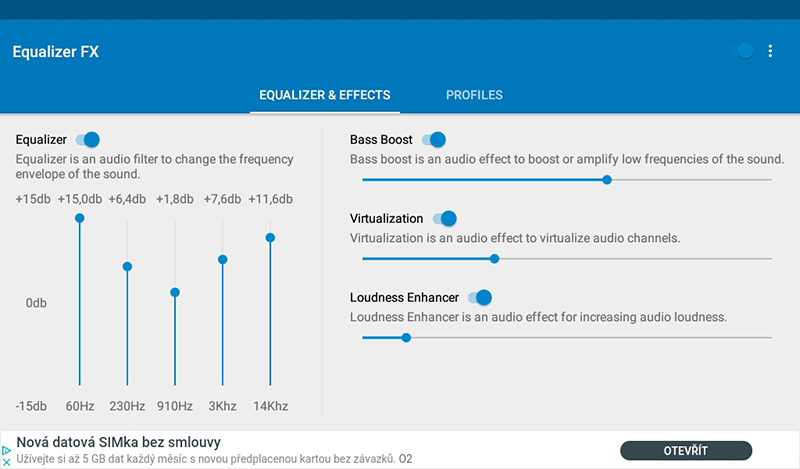Screen dimensions: 800x469
Task: Toggle the Virtualization switch
Action: [444, 218]
